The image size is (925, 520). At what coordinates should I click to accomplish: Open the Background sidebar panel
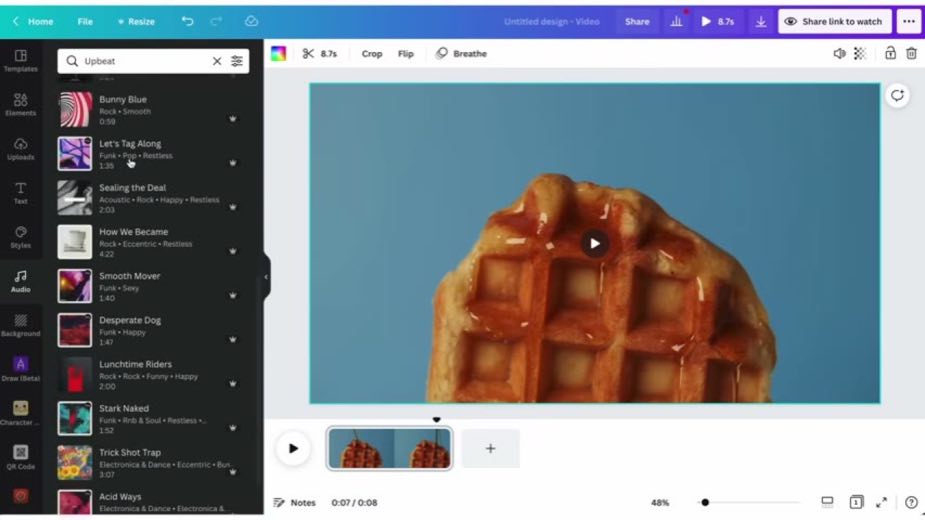21,325
